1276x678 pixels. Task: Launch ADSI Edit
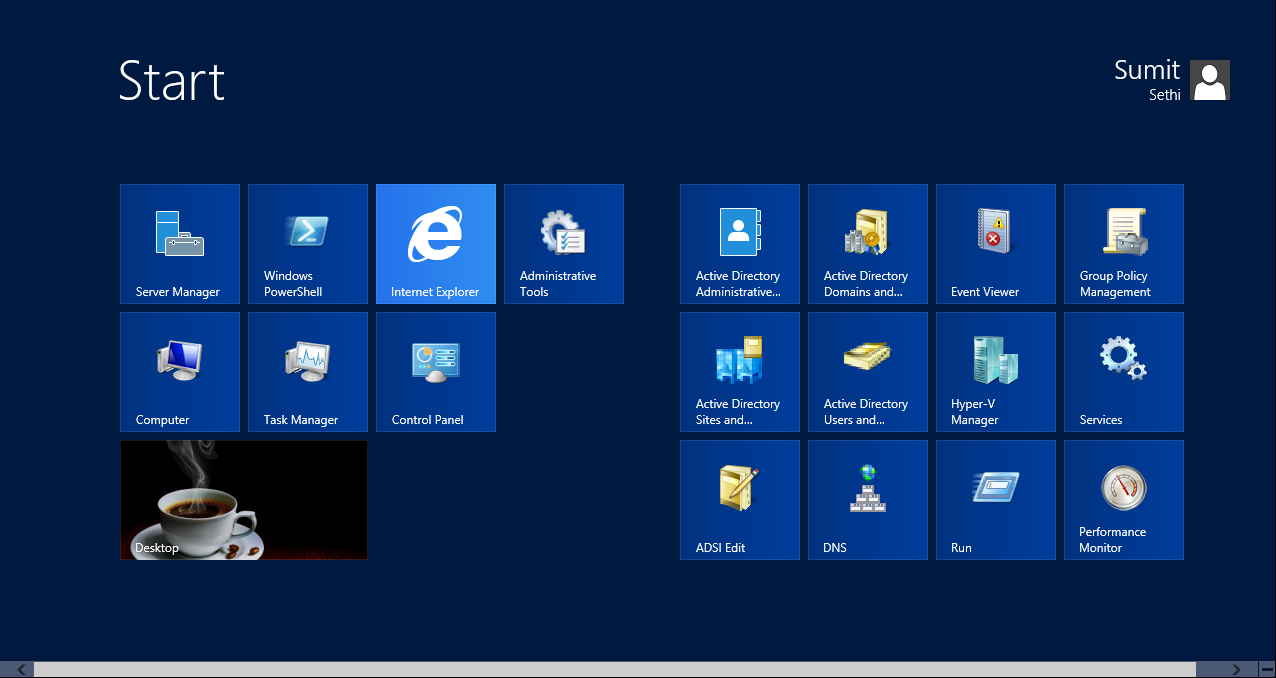point(739,499)
